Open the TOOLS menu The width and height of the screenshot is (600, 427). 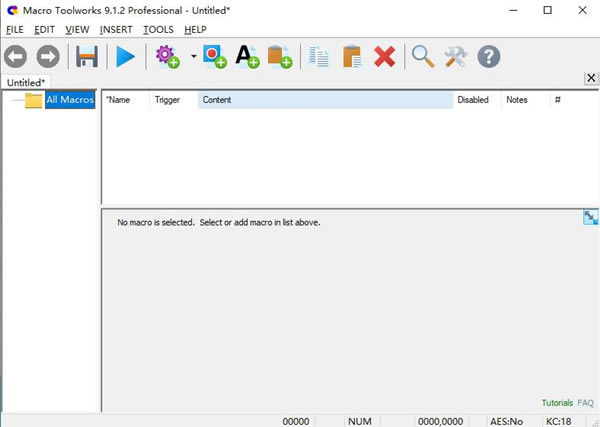pos(158,29)
